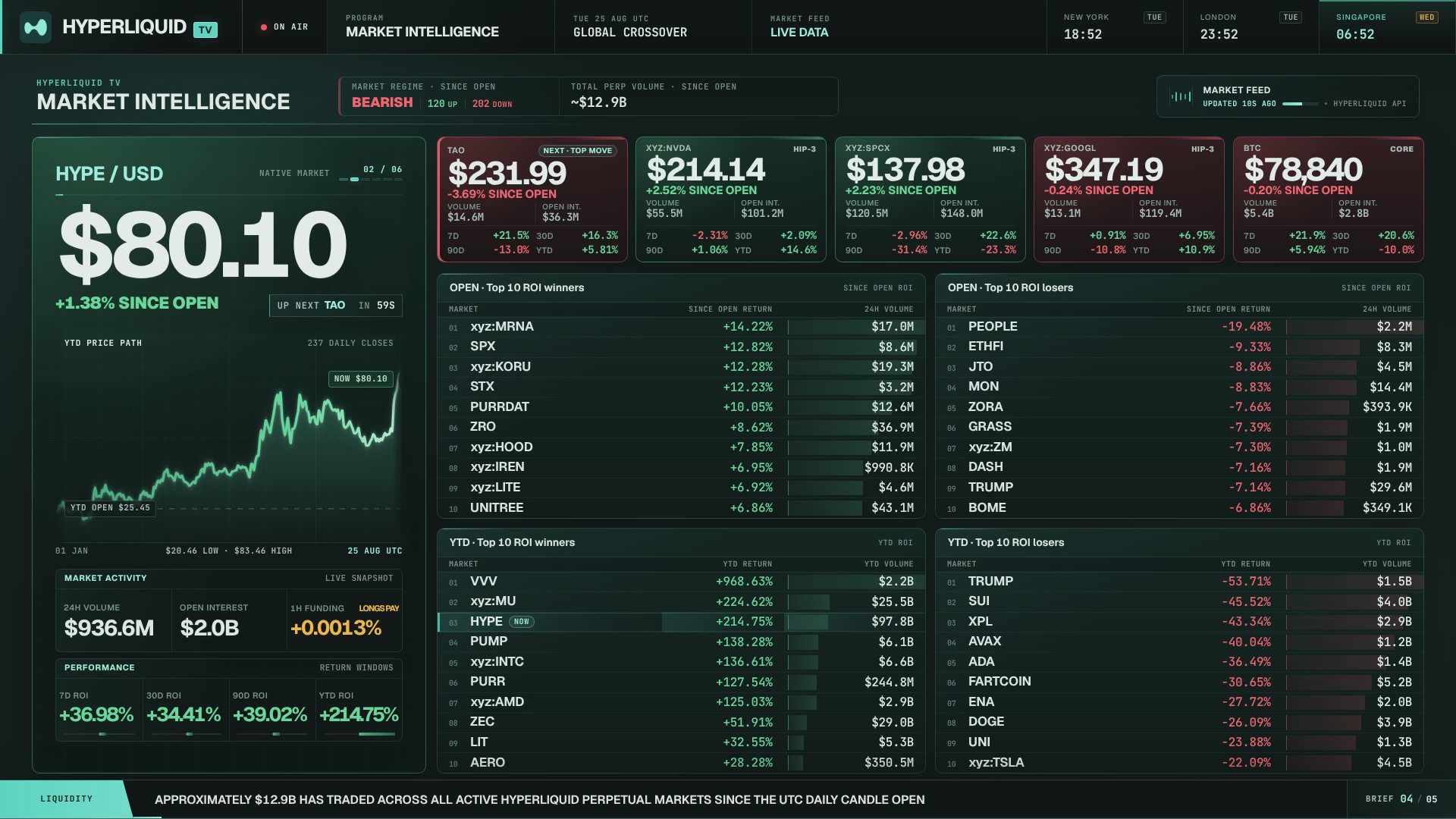Click the 24H Volume $936.6M value
Screen dimensions: 1456x819
[x=109, y=628]
